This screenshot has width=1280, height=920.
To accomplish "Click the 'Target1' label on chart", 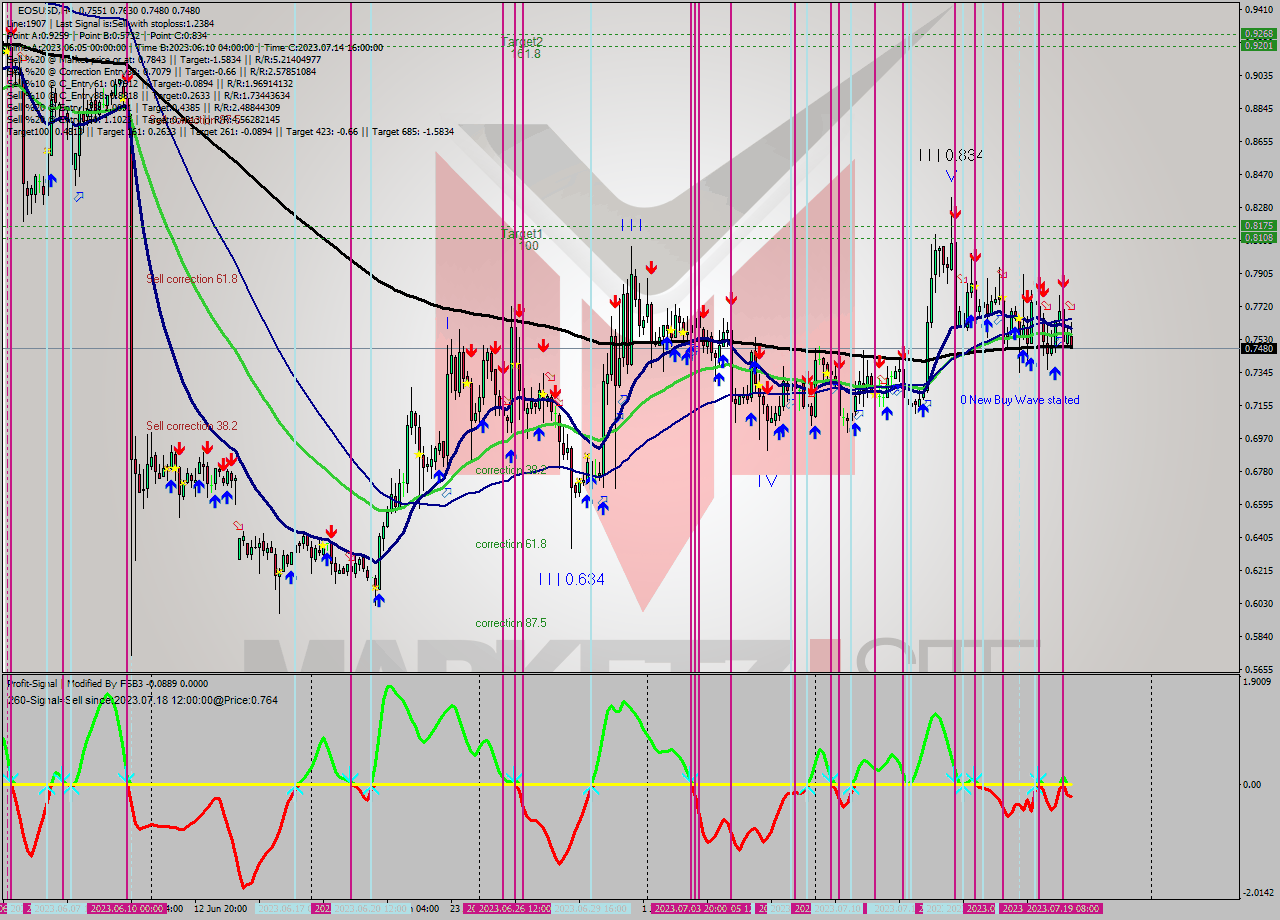I will click(521, 234).
